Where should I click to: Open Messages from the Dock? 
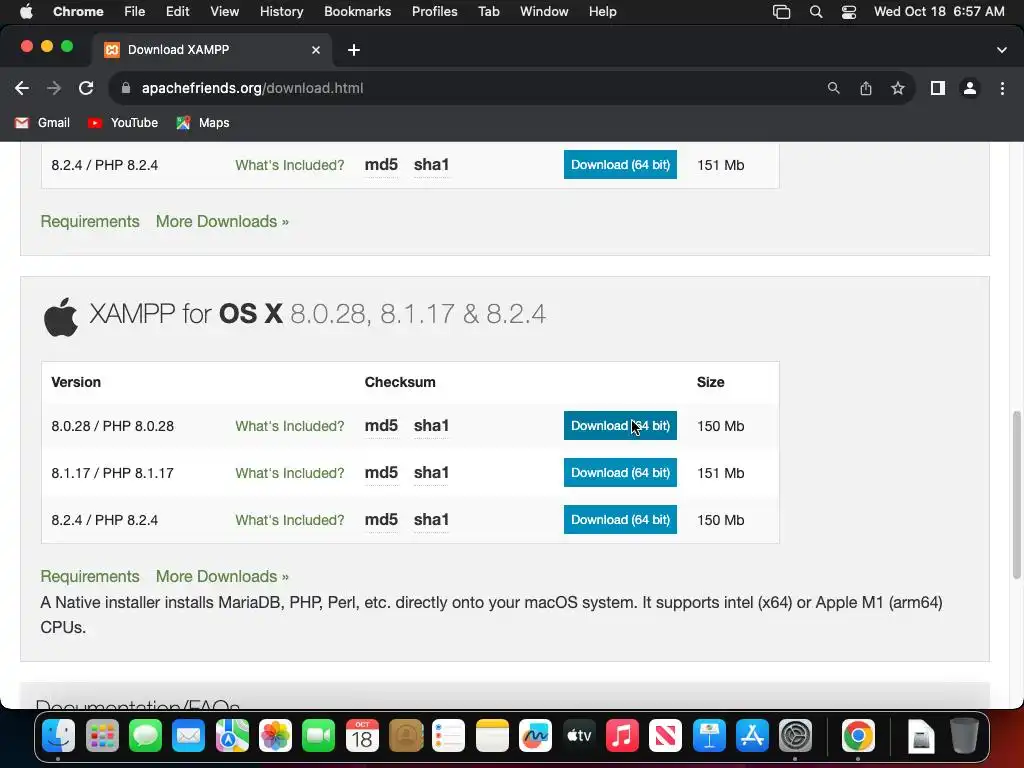pyautogui.click(x=145, y=736)
